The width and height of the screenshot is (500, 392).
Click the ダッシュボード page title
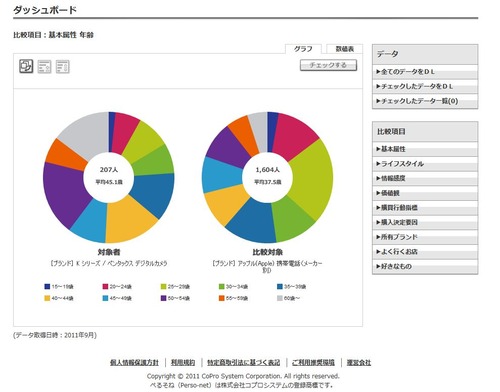[x=45, y=10]
